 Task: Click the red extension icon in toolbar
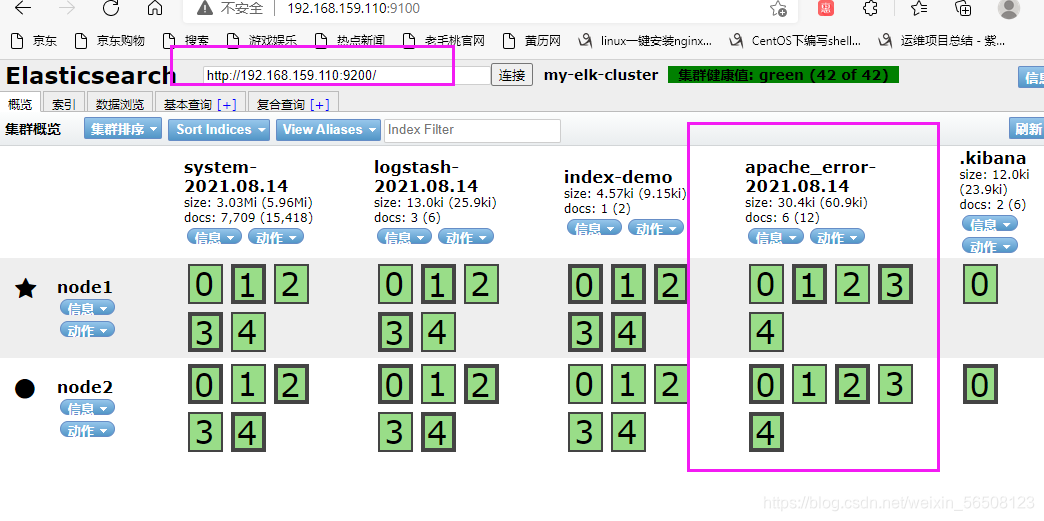[826, 9]
